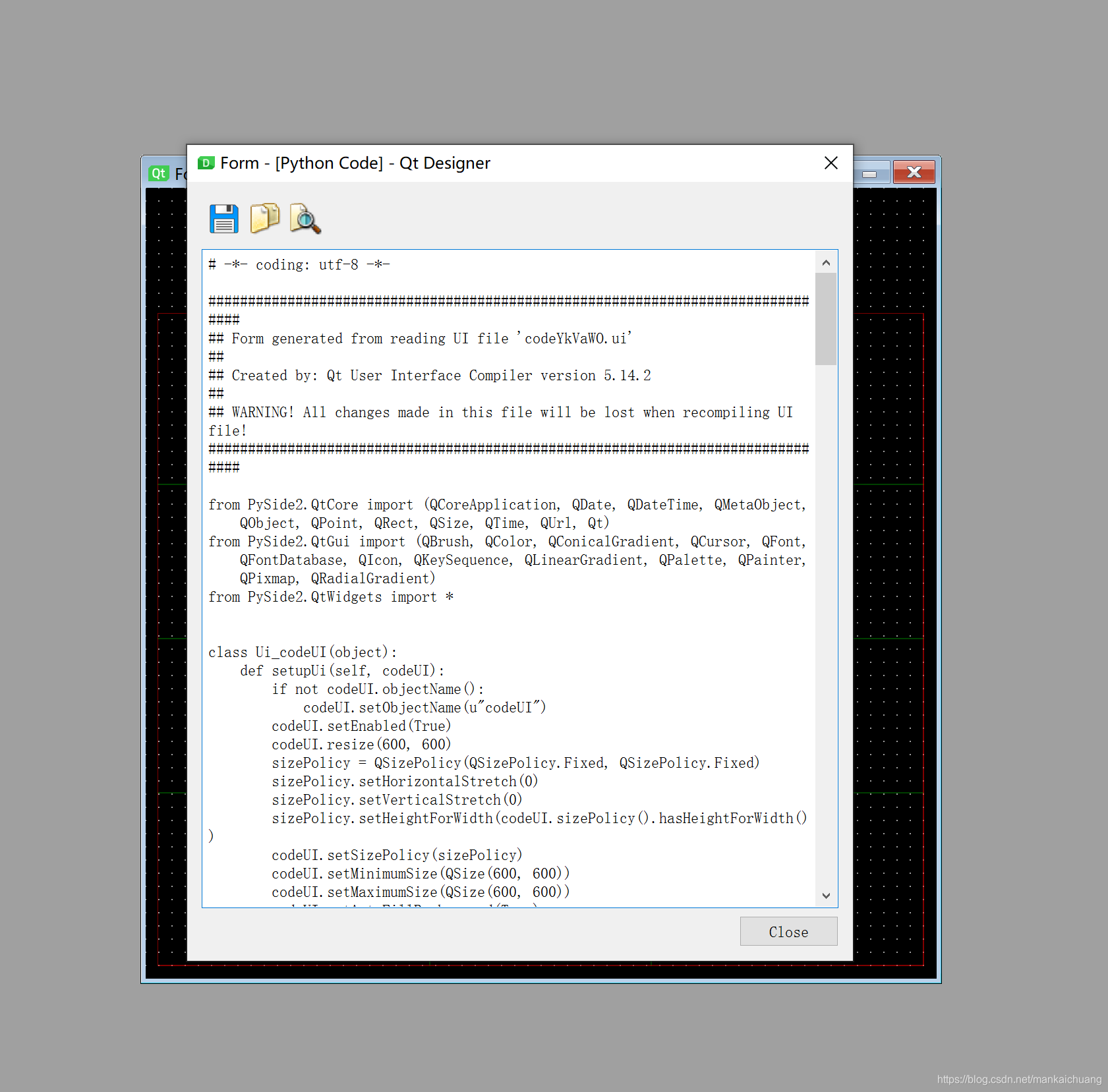Click the 'Compiler version 5.14.2' text

point(560,376)
